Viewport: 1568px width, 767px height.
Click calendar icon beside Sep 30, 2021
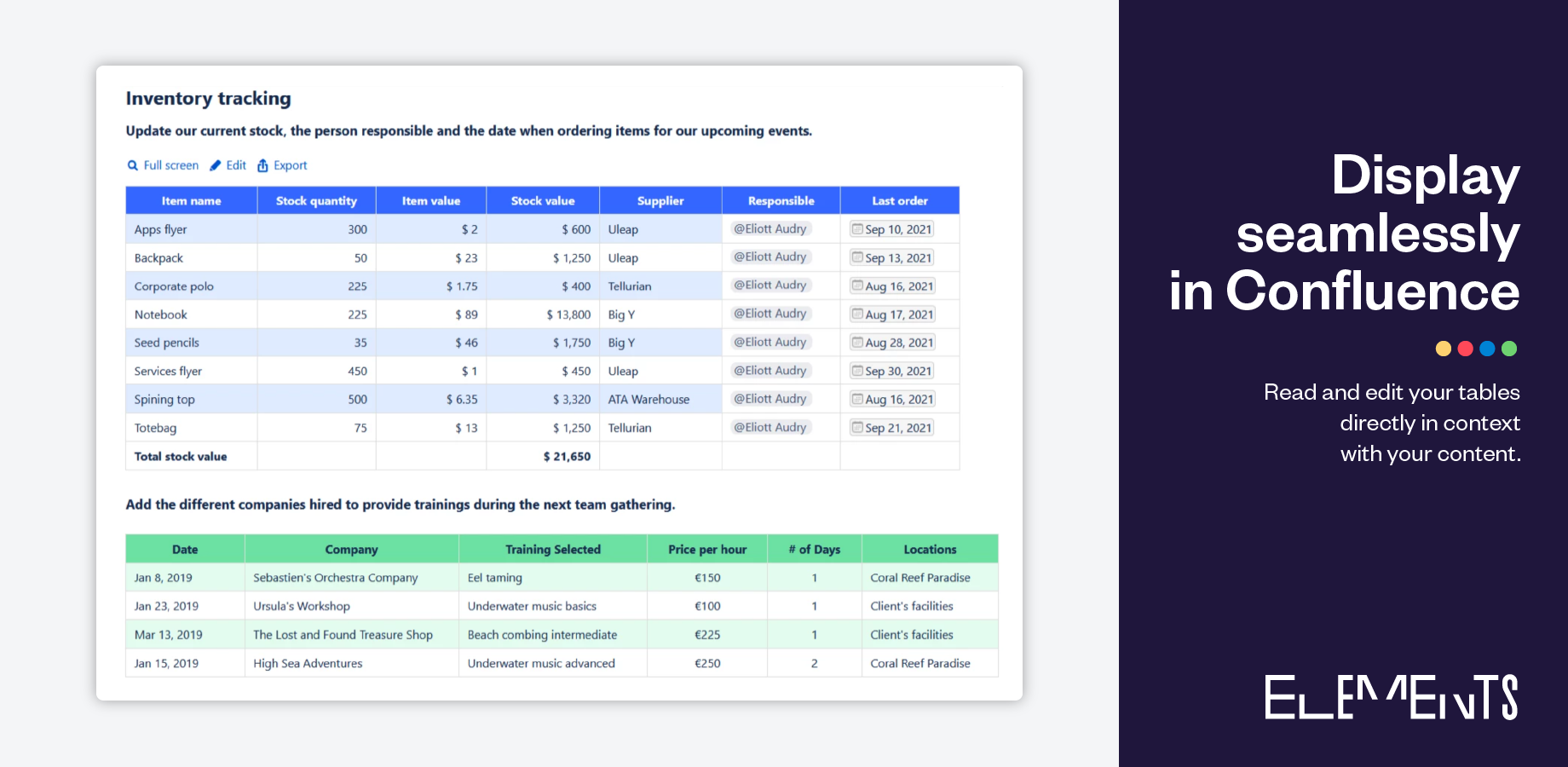pos(857,371)
